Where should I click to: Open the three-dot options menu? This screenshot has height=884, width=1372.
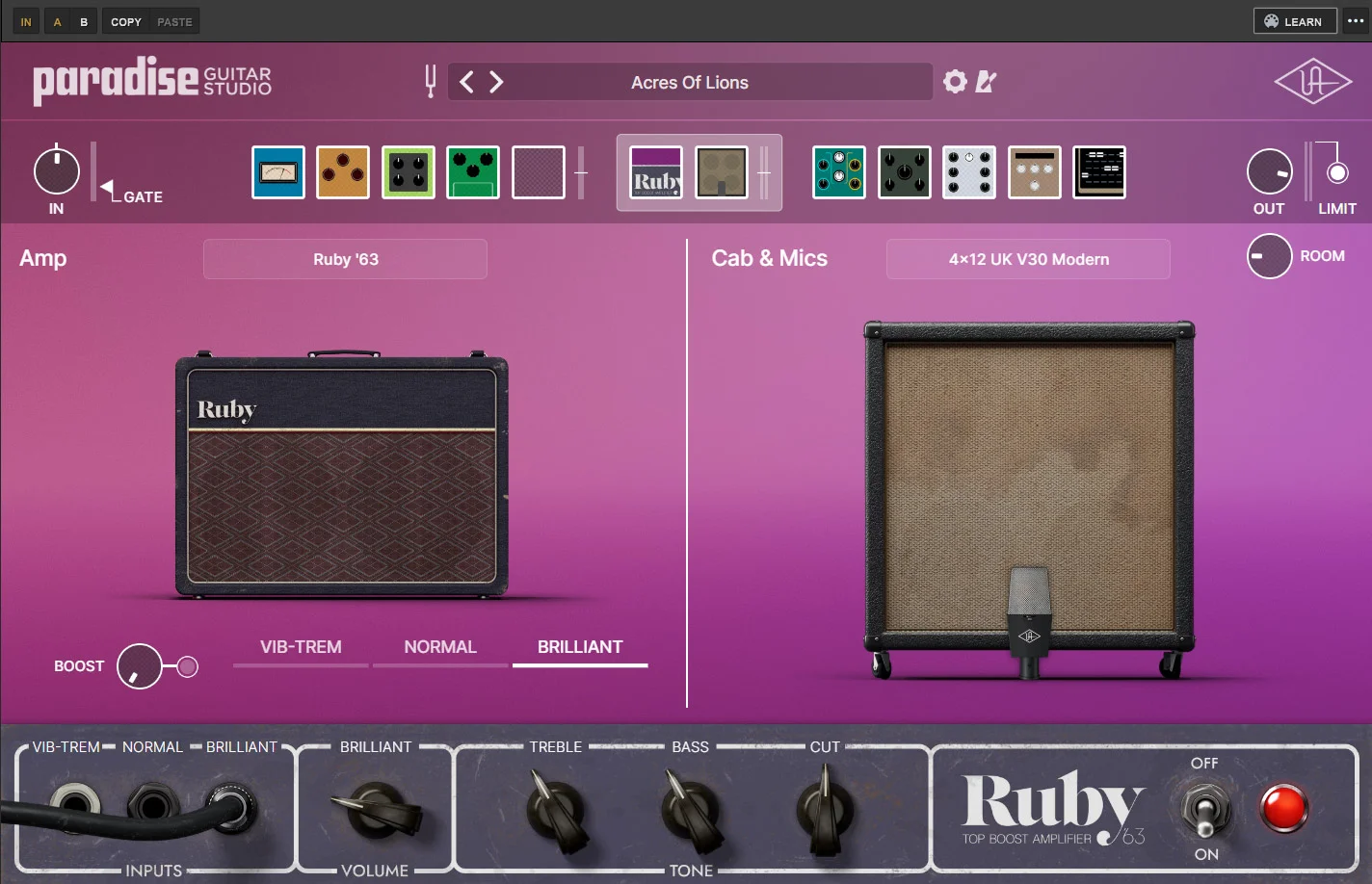1356,21
